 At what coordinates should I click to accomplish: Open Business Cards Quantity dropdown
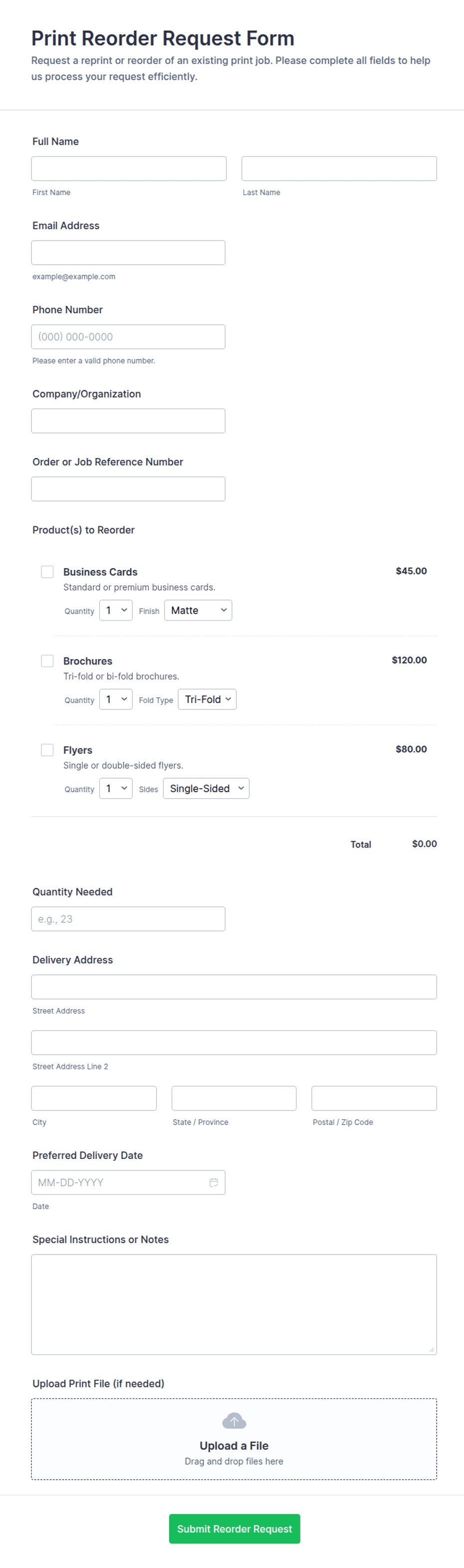tap(116, 610)
